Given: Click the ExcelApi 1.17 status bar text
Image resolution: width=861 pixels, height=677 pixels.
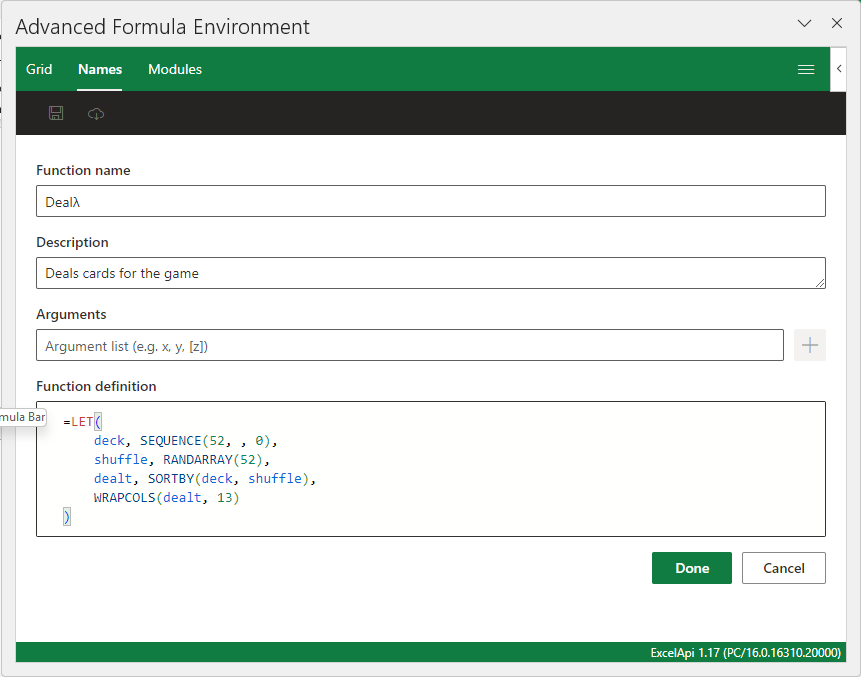Looking at the screenshot, I should click(745, 652).
